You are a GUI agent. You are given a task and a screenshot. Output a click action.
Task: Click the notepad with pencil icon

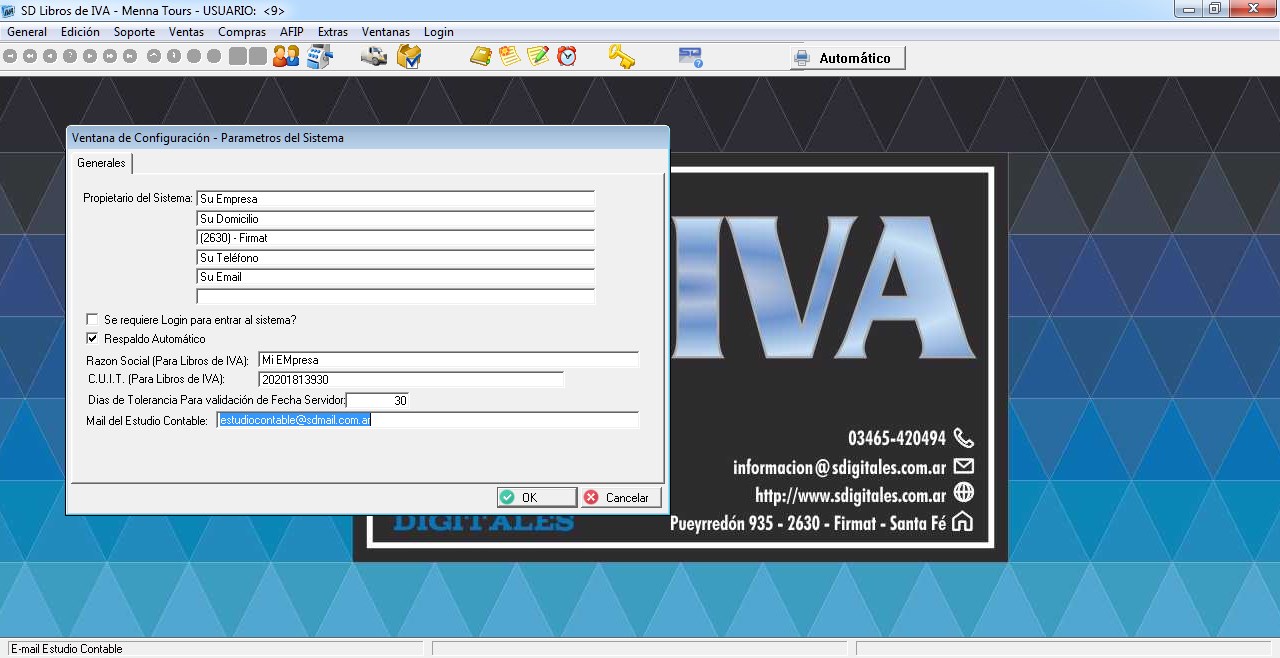pos(538,57)
